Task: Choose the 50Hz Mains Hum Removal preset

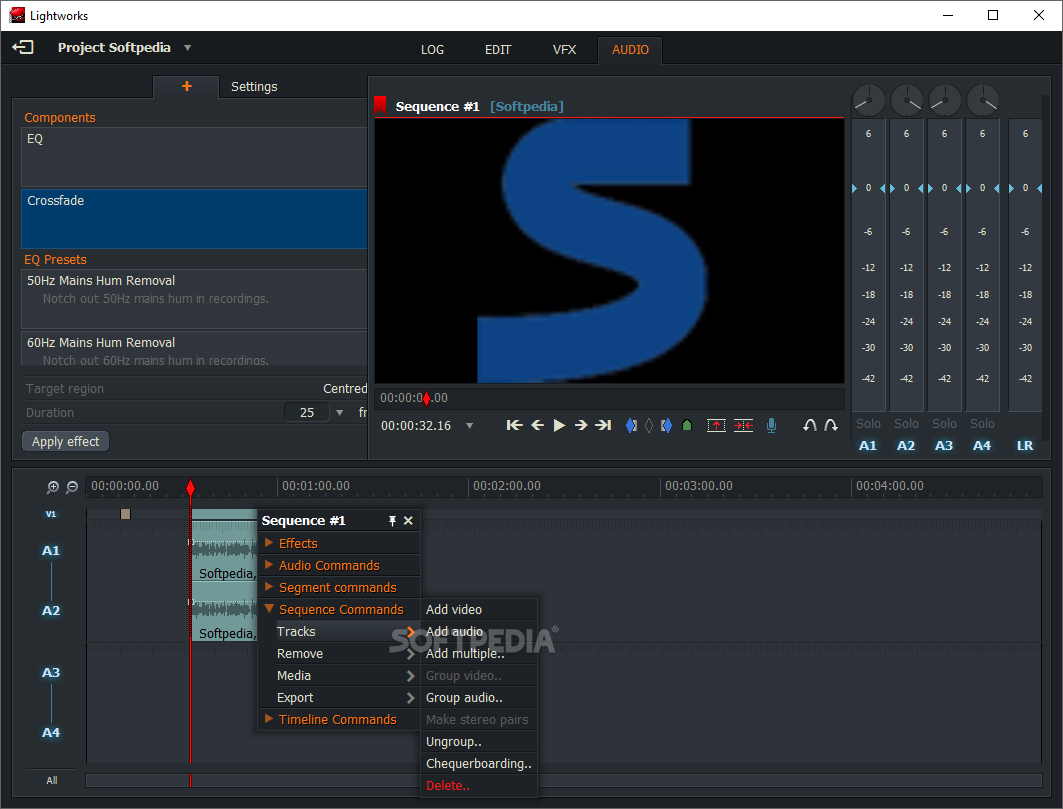Action: 195,298
